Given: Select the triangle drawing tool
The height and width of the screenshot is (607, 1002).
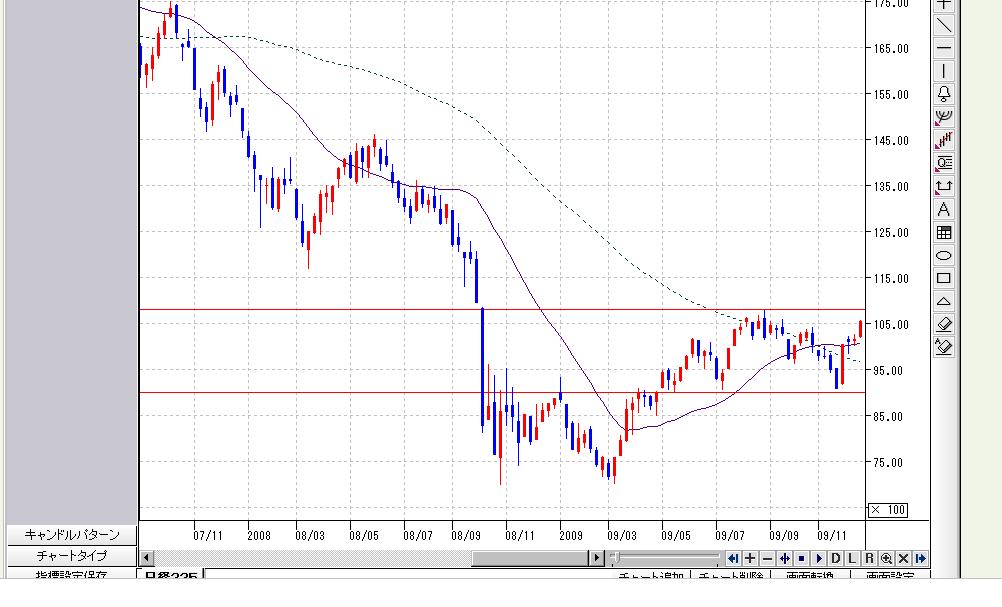Looking at the screenshot, I should (x=944, y=302).
